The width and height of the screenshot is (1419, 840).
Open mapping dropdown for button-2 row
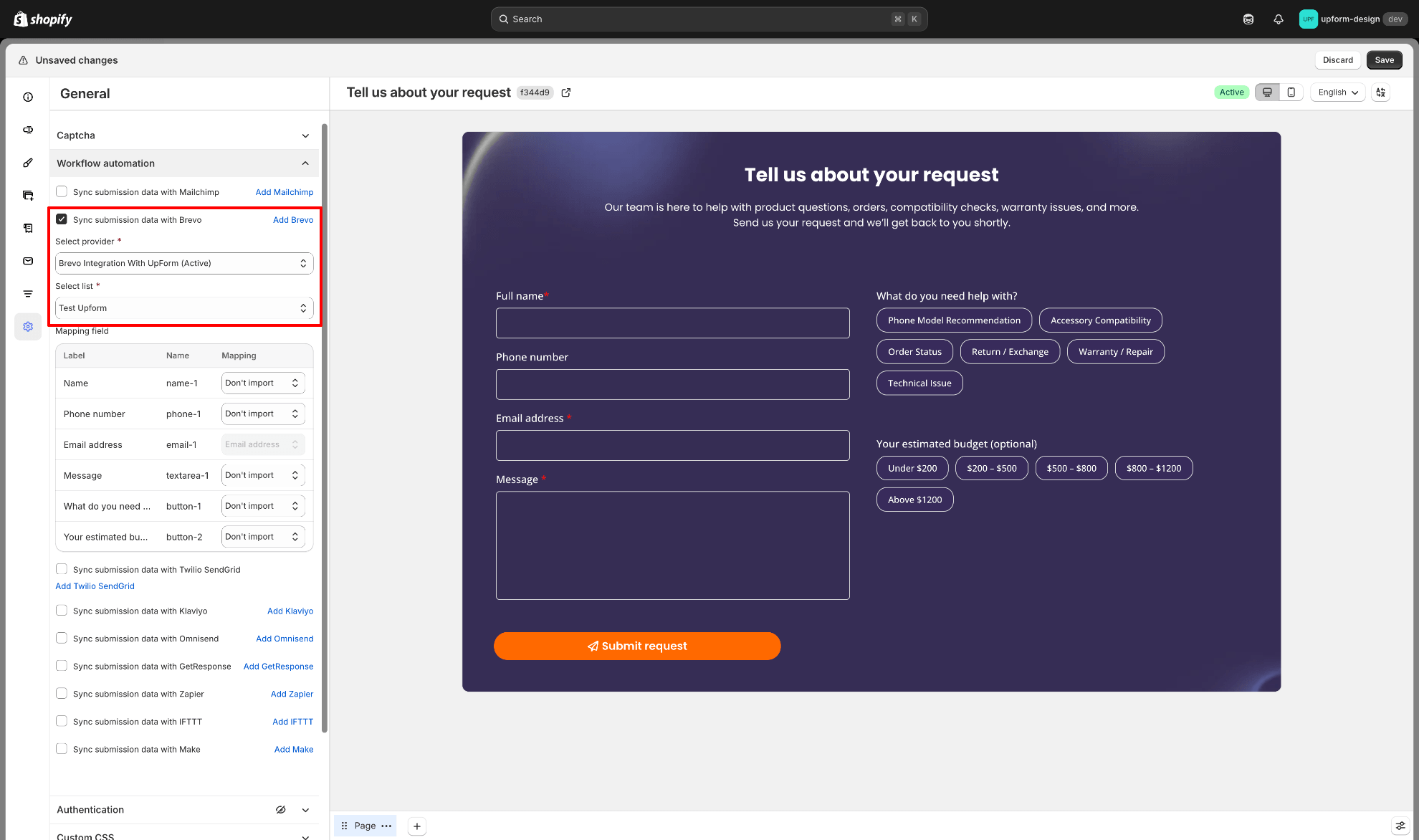[x=263, y=537]
